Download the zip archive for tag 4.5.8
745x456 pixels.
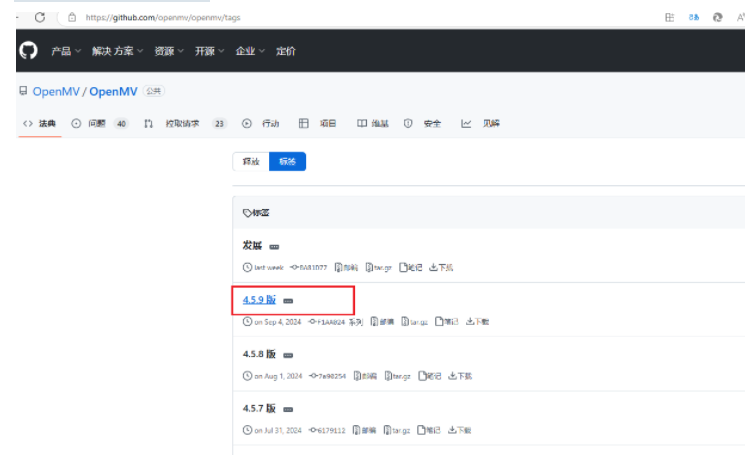[365, 376]
